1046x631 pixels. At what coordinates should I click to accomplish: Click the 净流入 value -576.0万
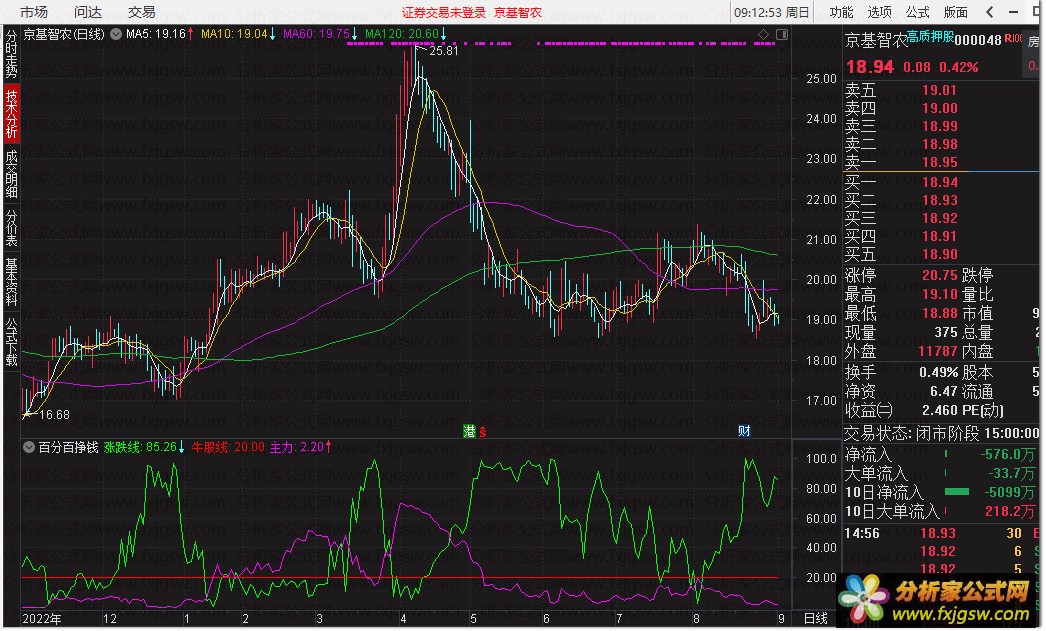pyautogui.click(x=1007, y=454)
